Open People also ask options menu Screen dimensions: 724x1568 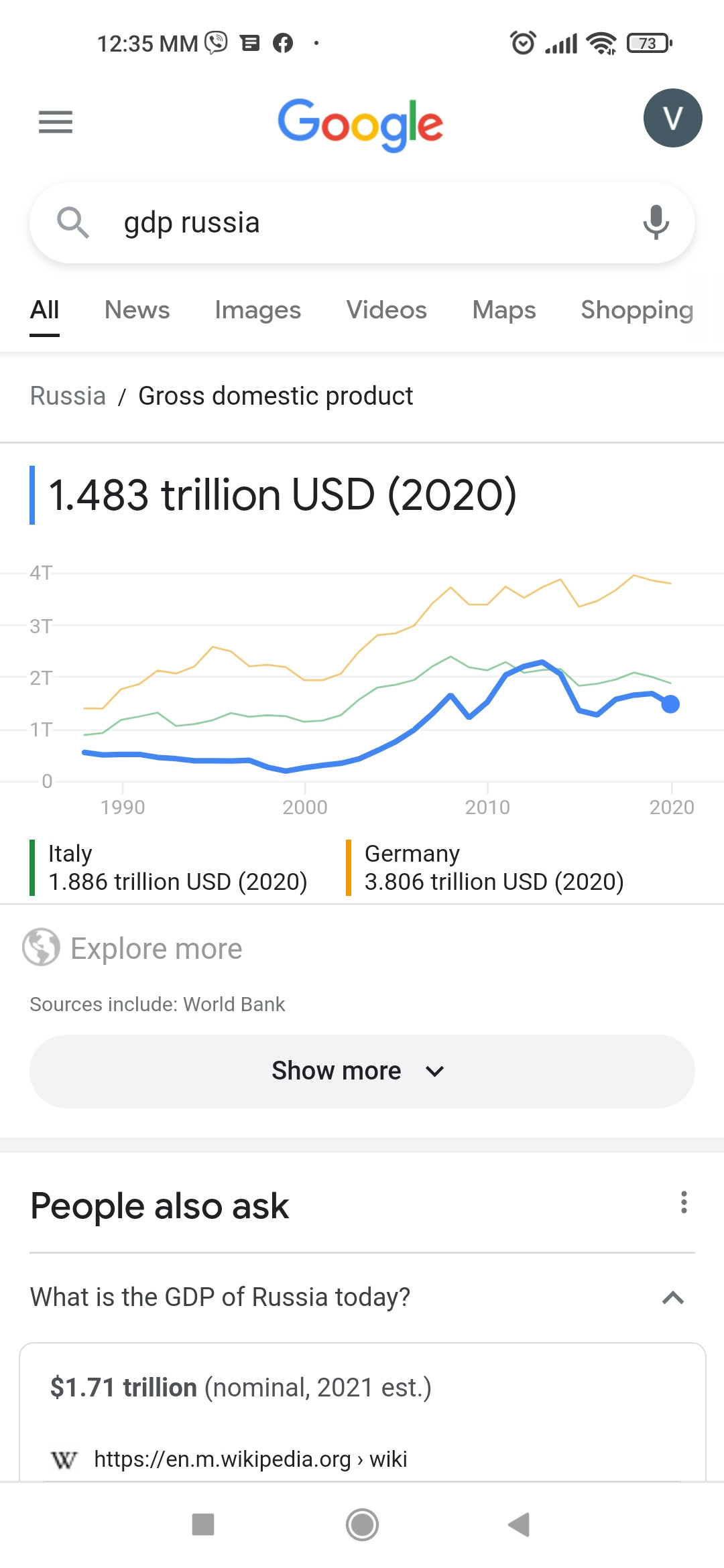click(684, 1202)
